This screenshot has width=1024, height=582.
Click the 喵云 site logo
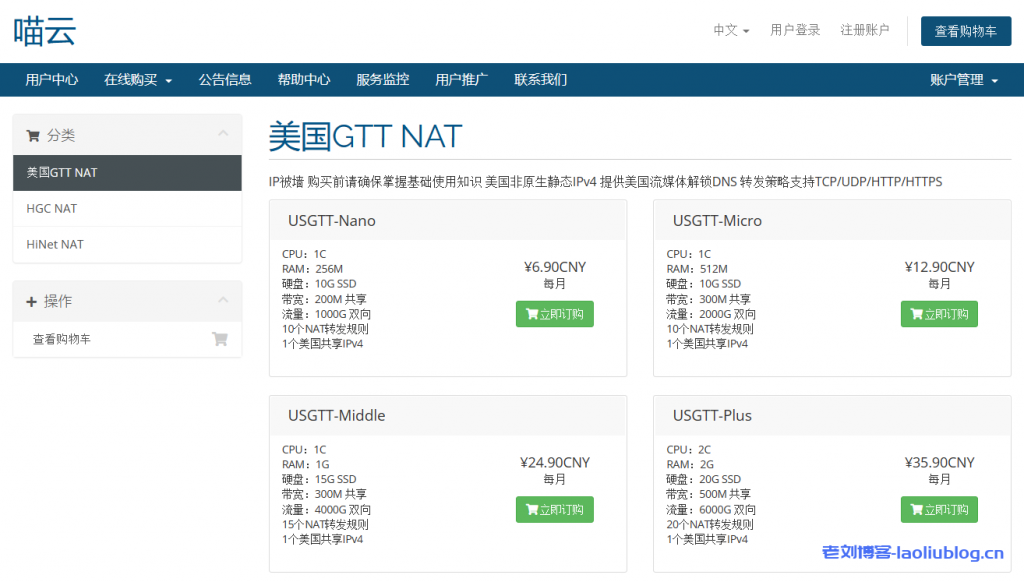click(45, 31)
